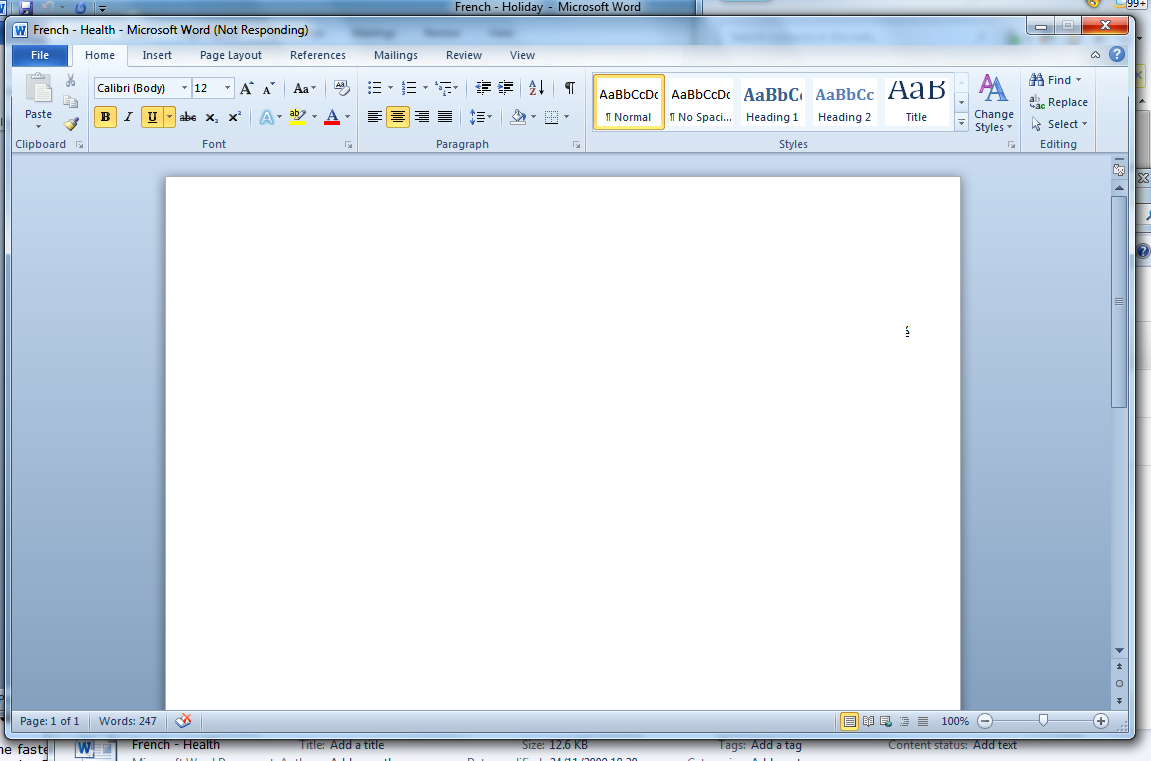The height and width of the screenshot is (761, 1151).
Task: Click the Clear Formatting icon
Action: [341, 88]
